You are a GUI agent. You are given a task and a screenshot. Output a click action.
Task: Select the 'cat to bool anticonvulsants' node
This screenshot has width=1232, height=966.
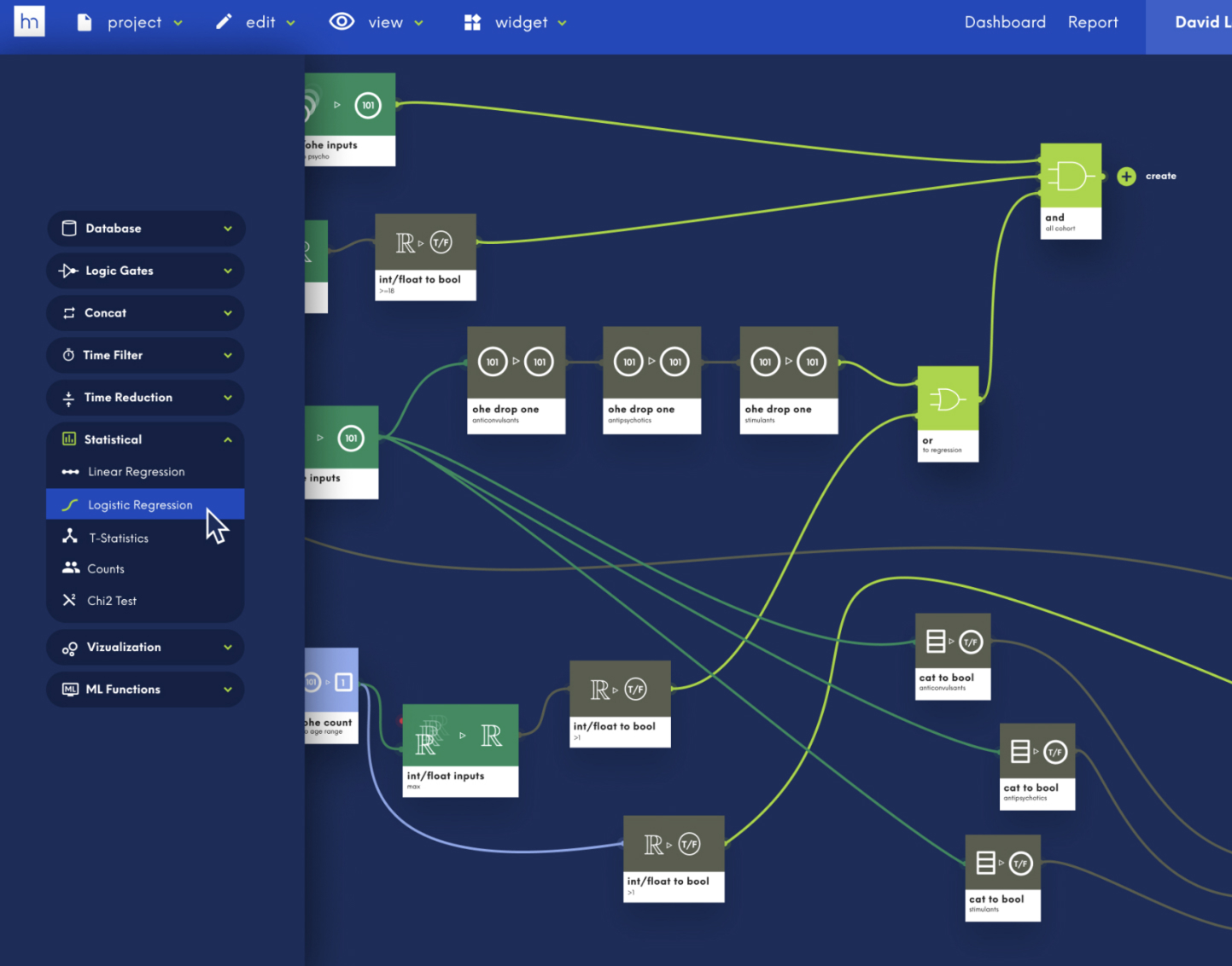pos(953,657)
